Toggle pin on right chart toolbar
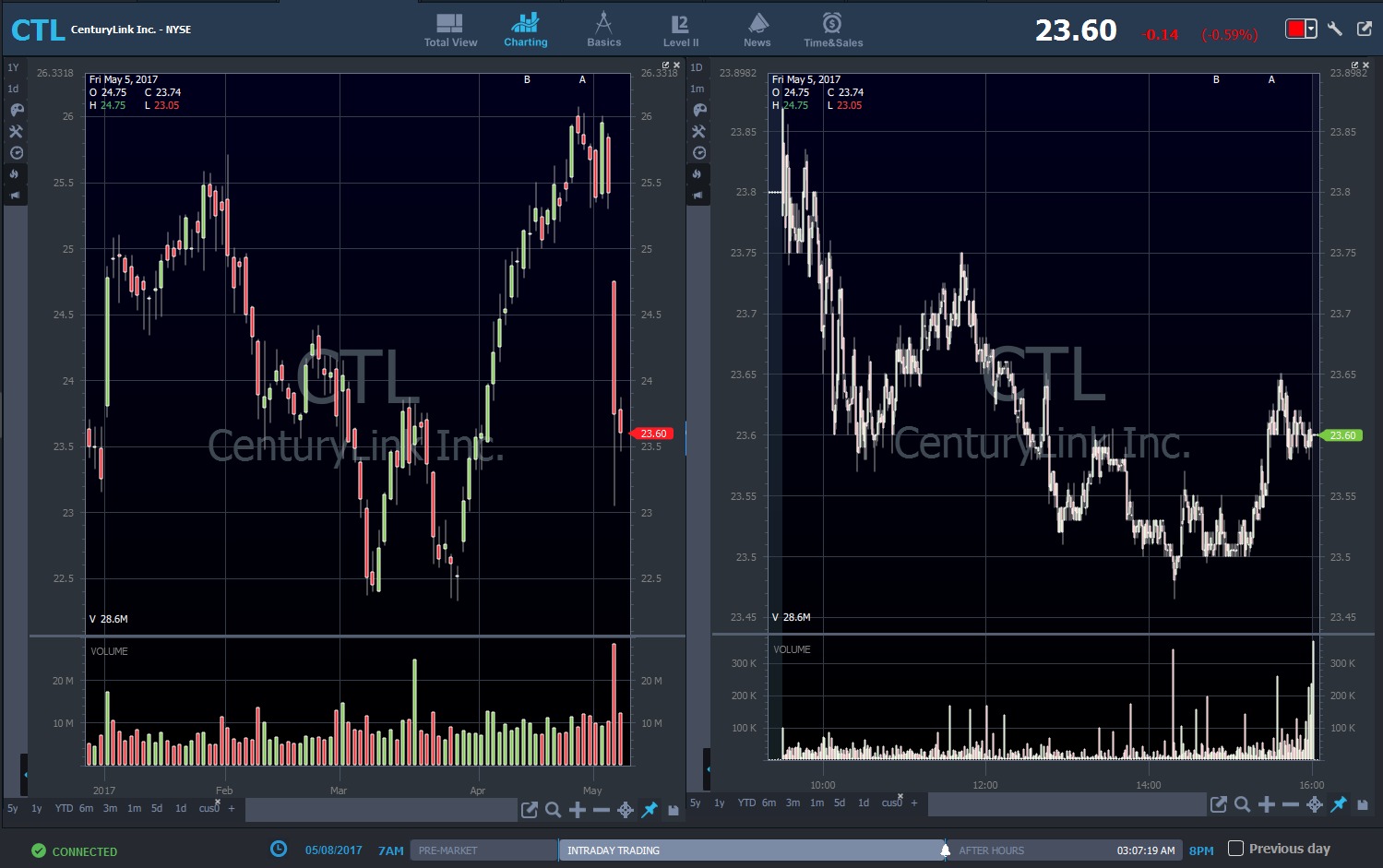Screen dimensions: 1383x868 click(1339, 804)
